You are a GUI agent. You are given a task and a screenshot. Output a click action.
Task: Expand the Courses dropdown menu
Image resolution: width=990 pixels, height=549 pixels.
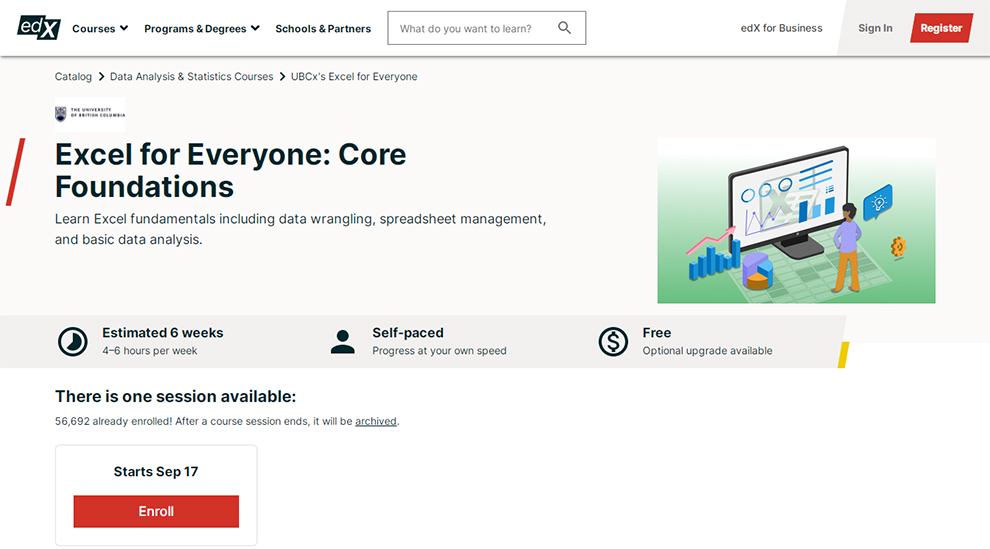tap(100, 28)
